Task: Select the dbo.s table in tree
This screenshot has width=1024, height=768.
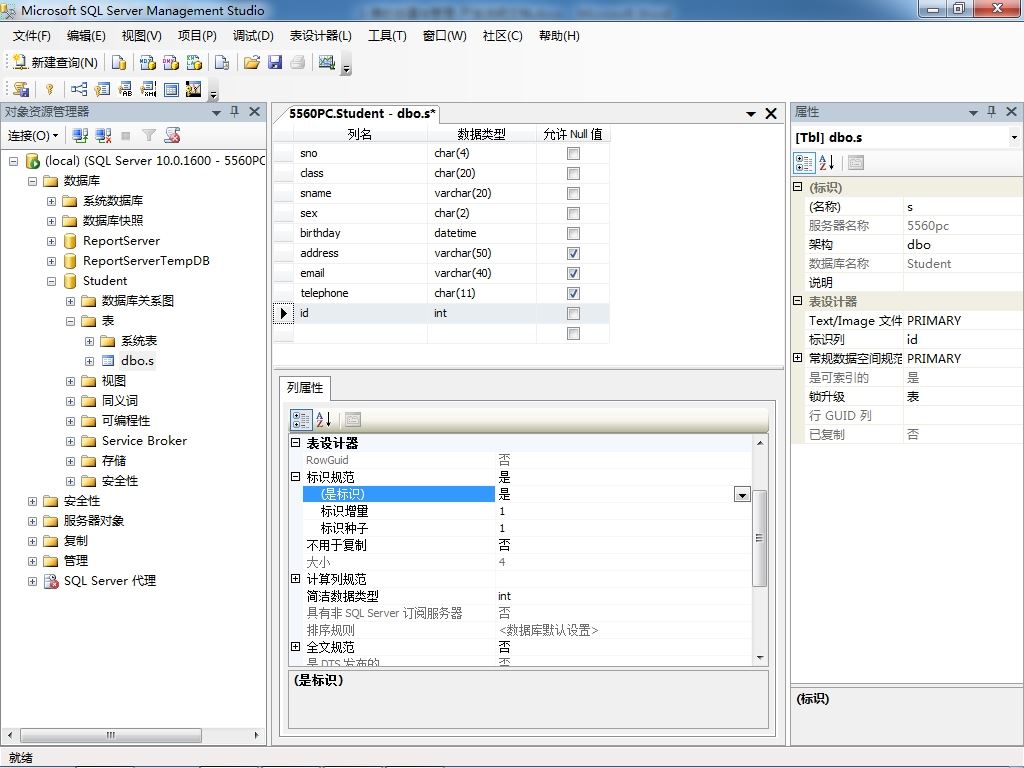Action: pyautogui.click(x=137, y=360)
